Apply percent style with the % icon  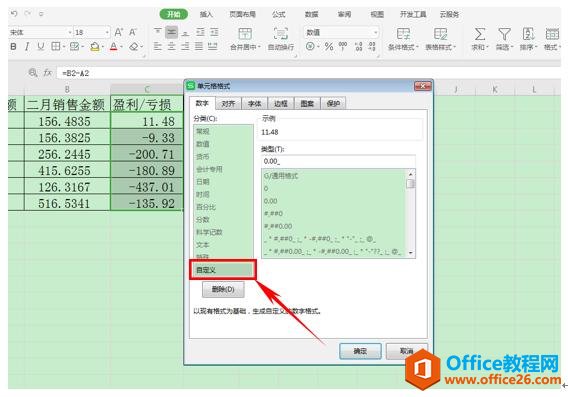(329, 46)
